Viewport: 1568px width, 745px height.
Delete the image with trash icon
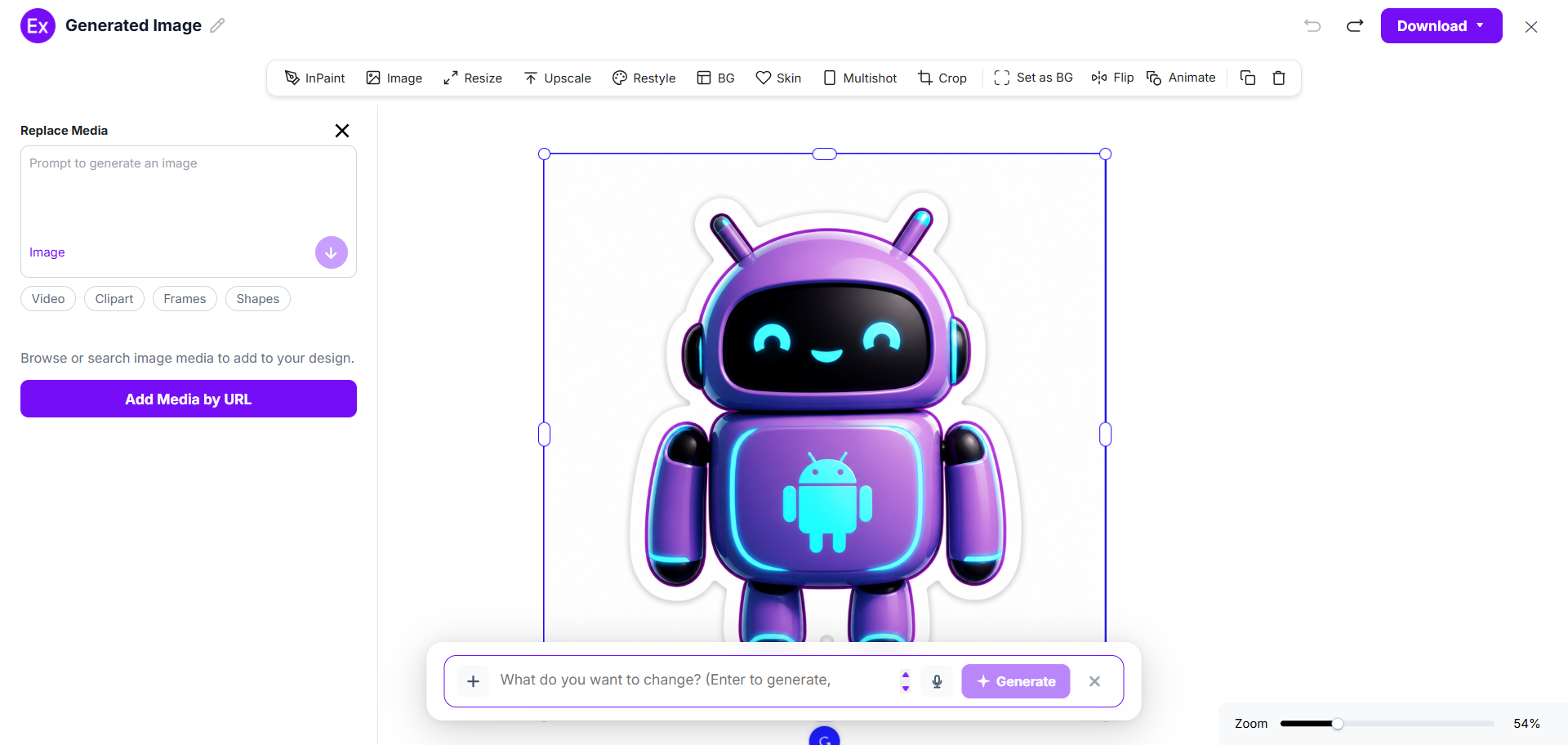[x=1279, y=78]
